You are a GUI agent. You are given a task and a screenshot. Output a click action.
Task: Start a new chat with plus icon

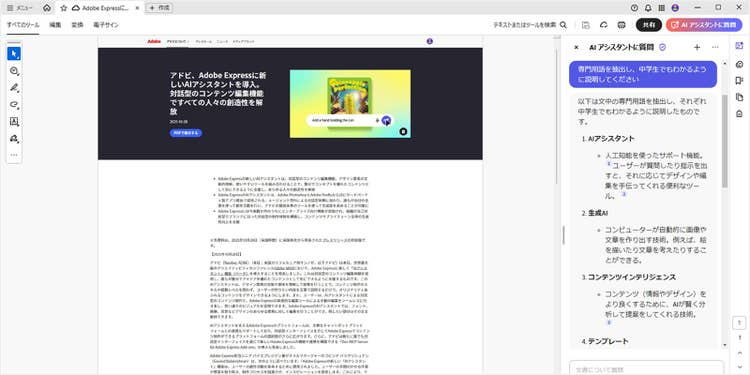(697, 47)
